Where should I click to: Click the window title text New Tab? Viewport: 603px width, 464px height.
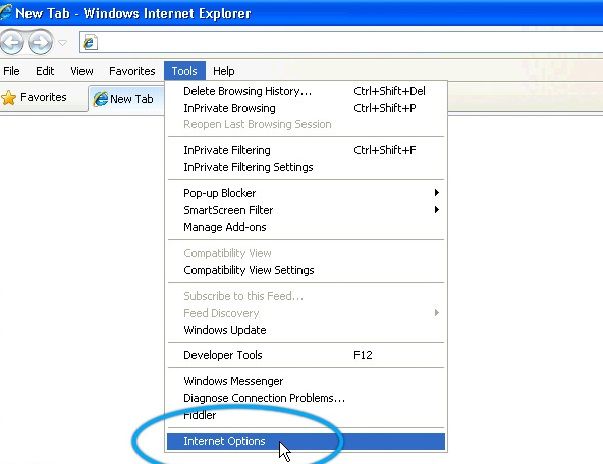pyautogui.click(x=42, y=13)
